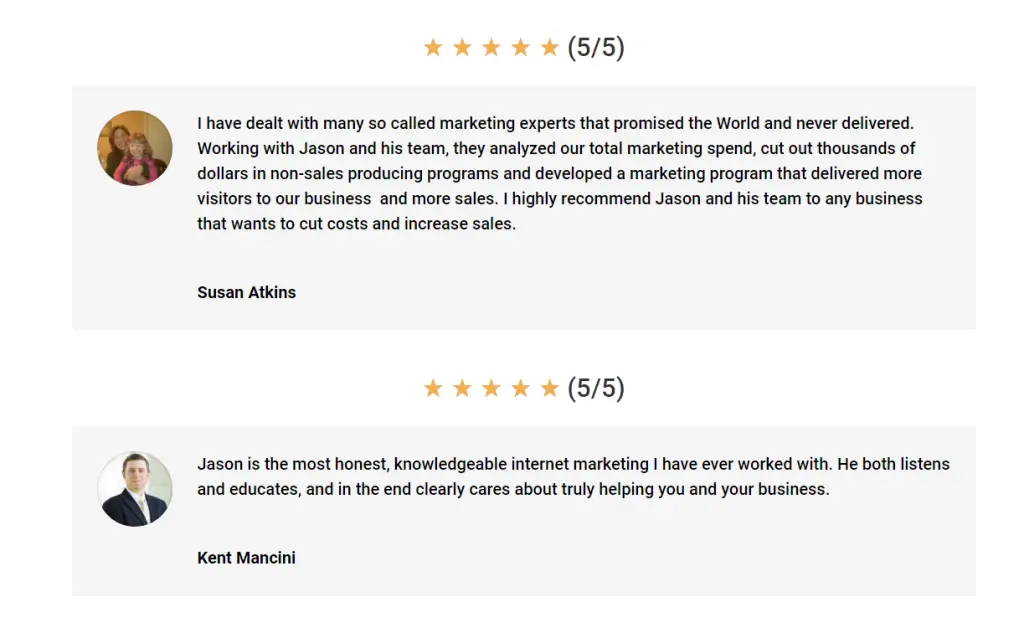Click the Susan Atkins reviewer name

246,293
